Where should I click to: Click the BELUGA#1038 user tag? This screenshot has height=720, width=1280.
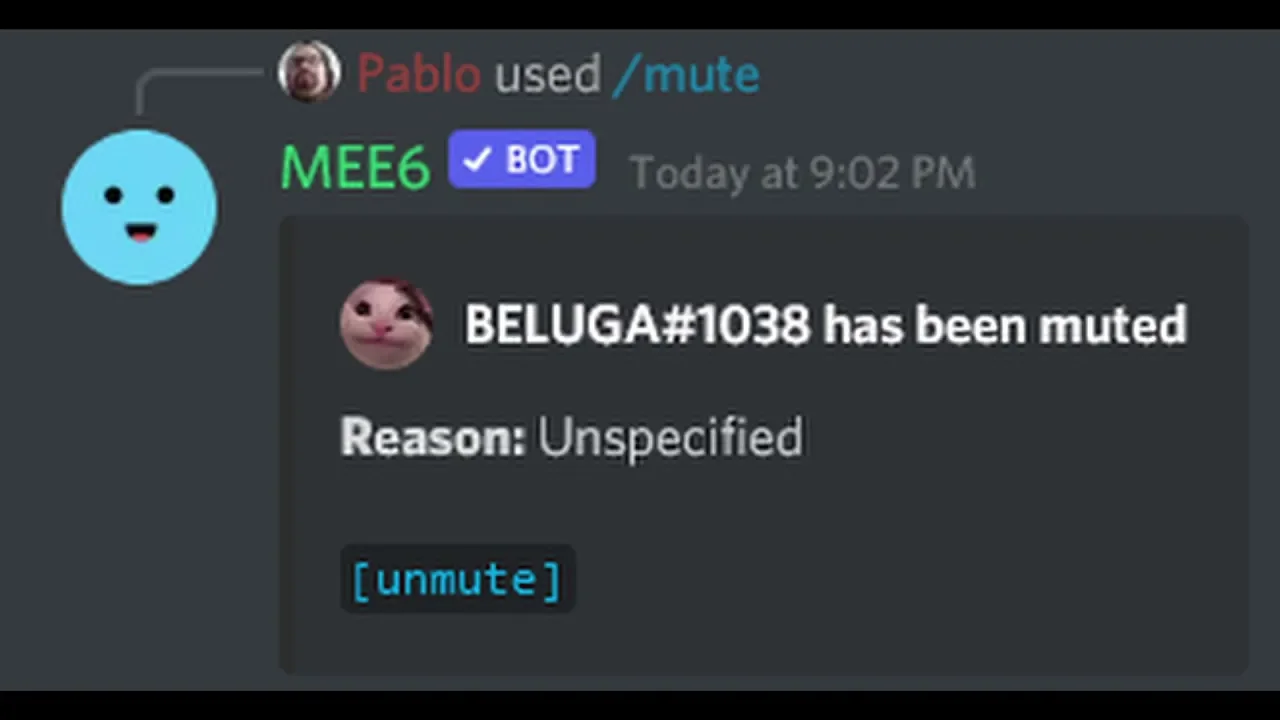click(x=637, y=325)
